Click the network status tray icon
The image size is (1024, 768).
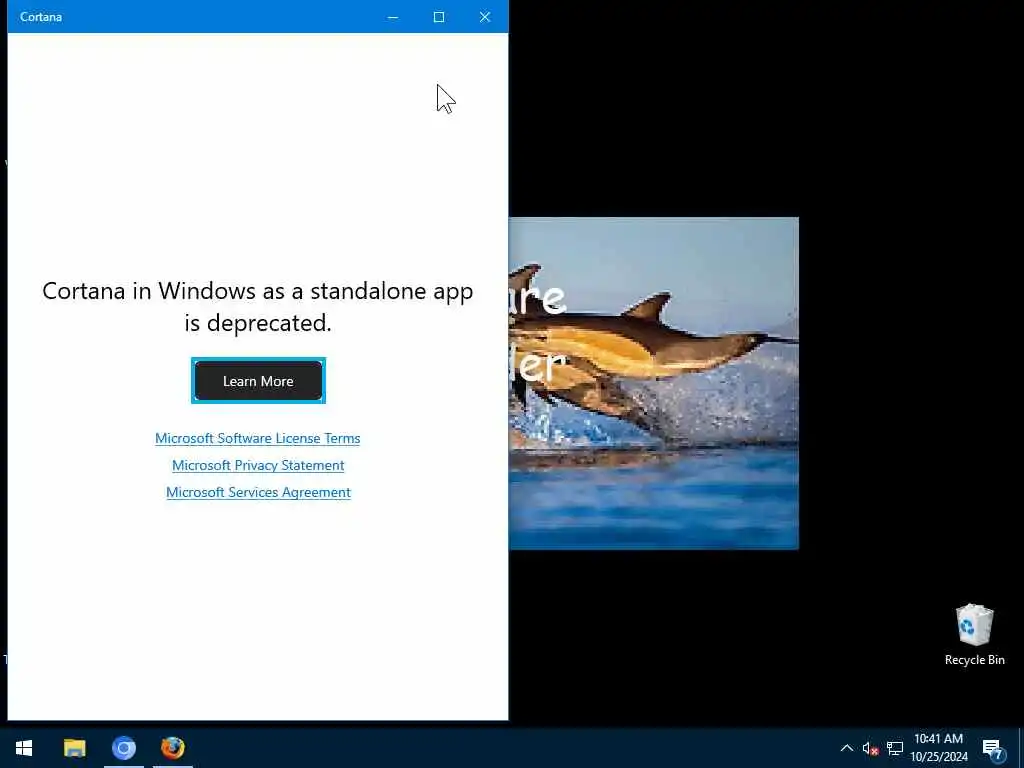click(x=895, y=748)
